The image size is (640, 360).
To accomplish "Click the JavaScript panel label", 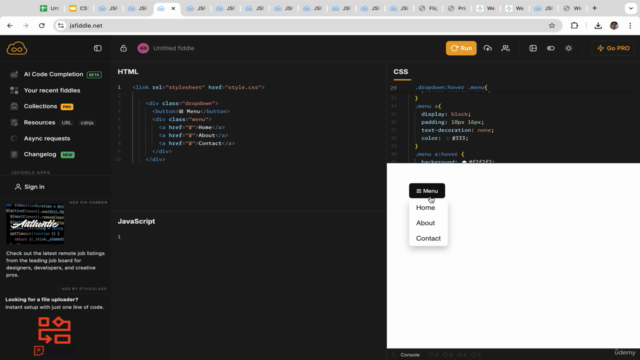I will (x=136, y=221).
